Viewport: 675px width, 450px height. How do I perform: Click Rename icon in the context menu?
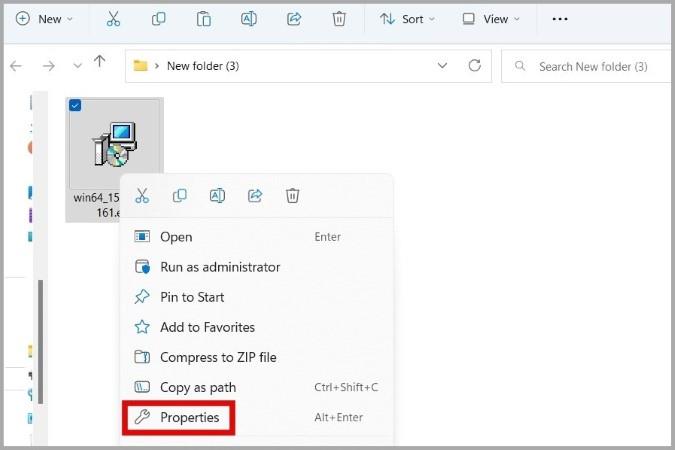coord(217,196)
